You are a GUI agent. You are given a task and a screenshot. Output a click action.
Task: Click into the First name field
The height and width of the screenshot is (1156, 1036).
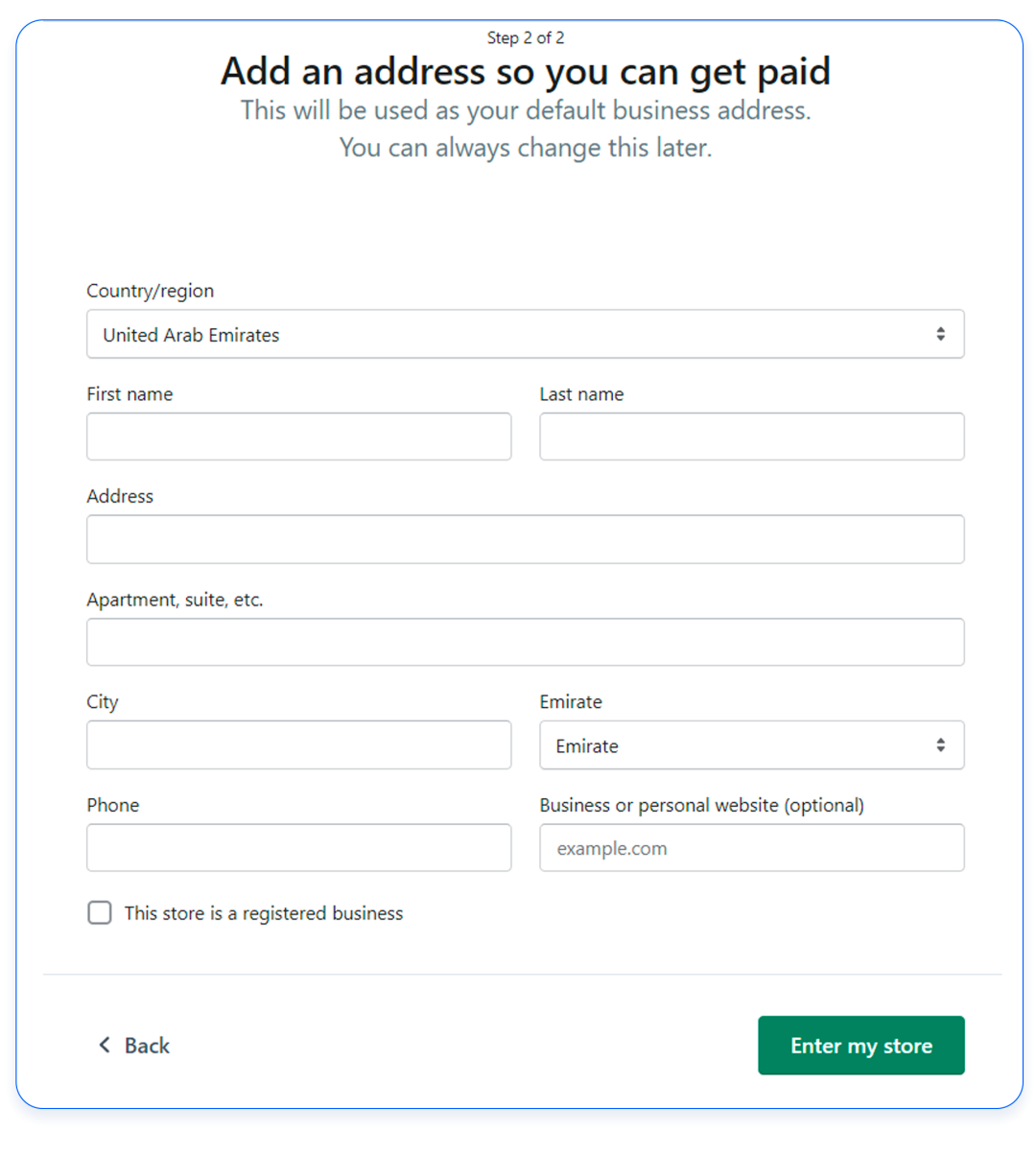[x=298, y=436]
